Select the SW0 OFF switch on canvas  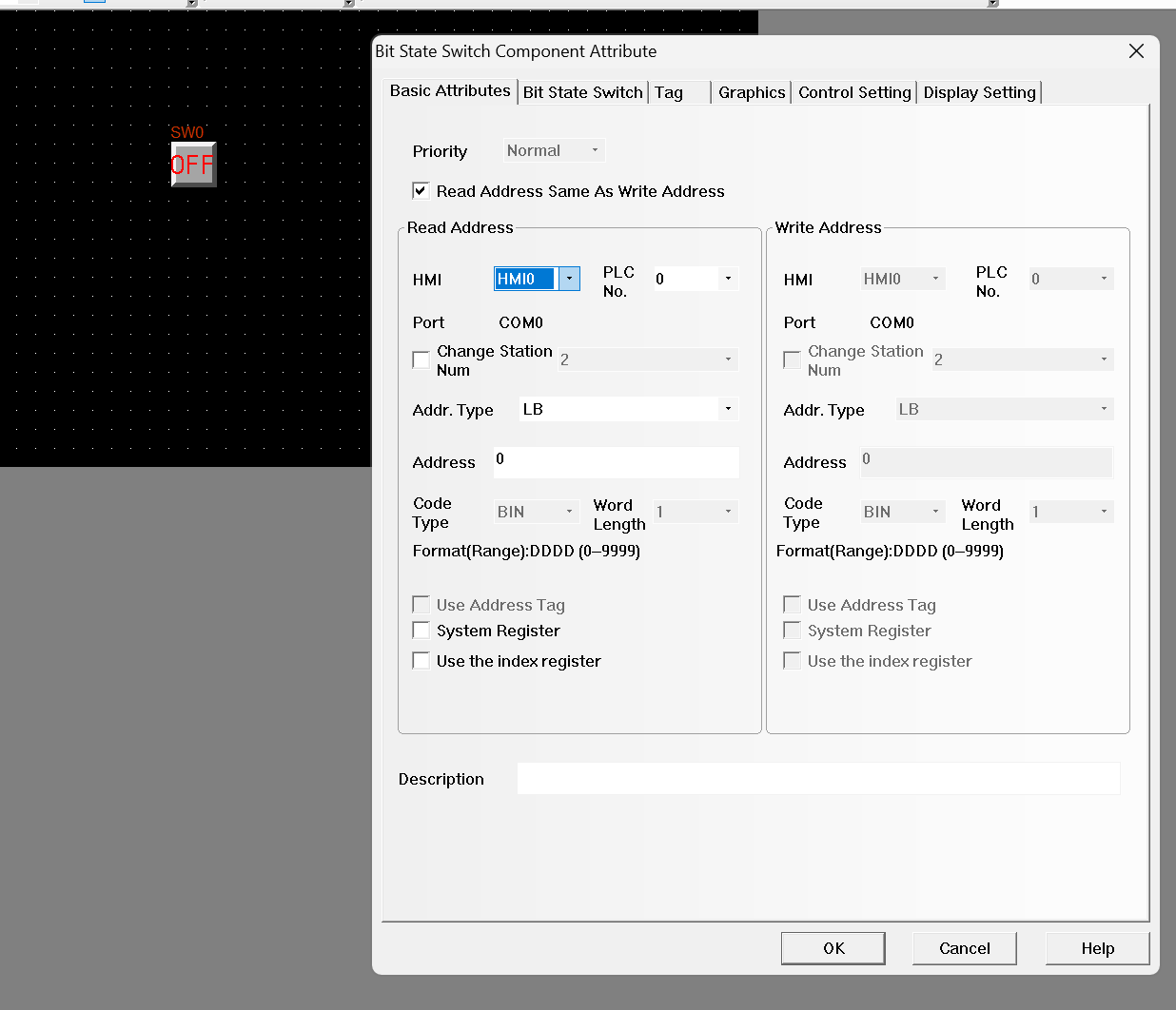[193, 165]
